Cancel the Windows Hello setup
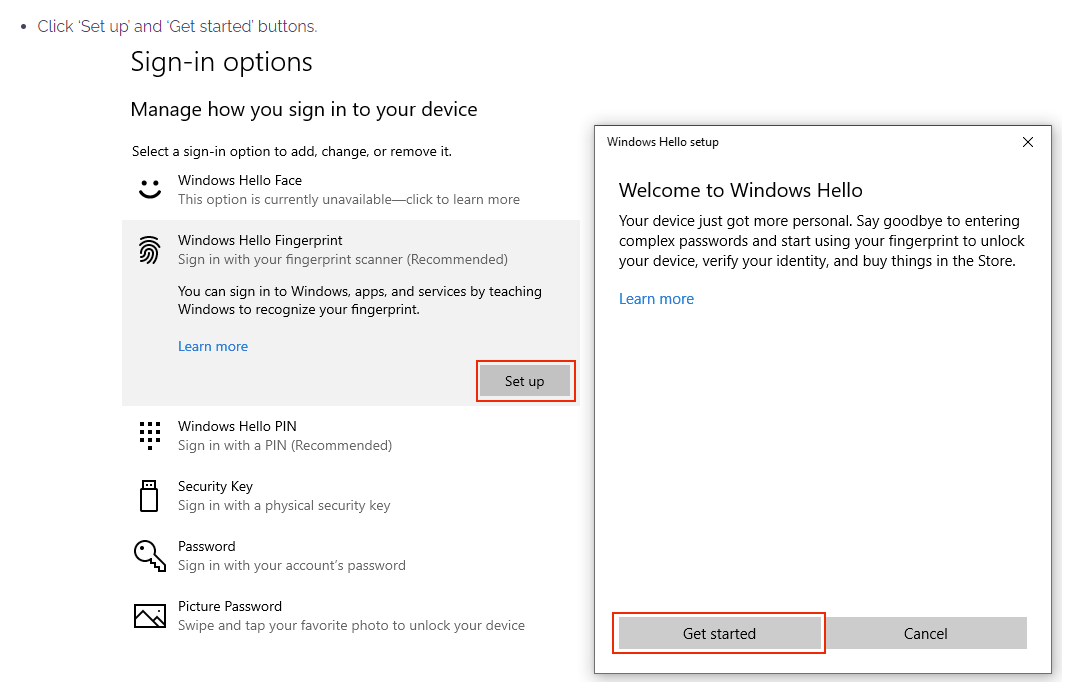This screenshot has width=1068, height=685. pyautogui.click(x=926, y=634)
